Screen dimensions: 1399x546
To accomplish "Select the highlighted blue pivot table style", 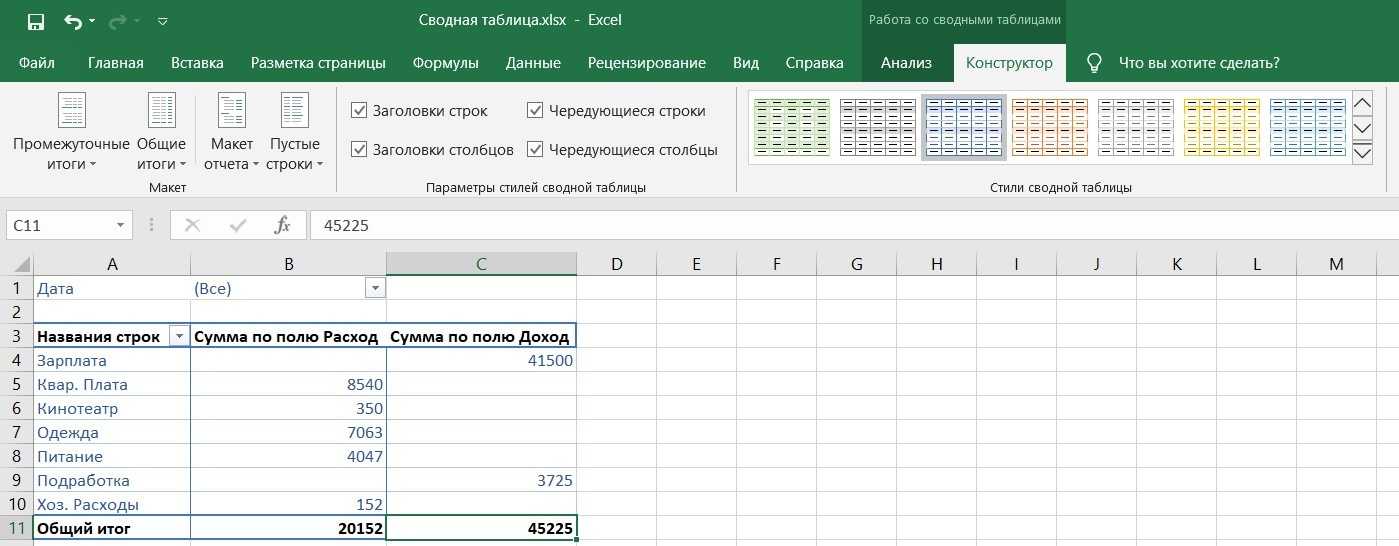I will 964,127.
